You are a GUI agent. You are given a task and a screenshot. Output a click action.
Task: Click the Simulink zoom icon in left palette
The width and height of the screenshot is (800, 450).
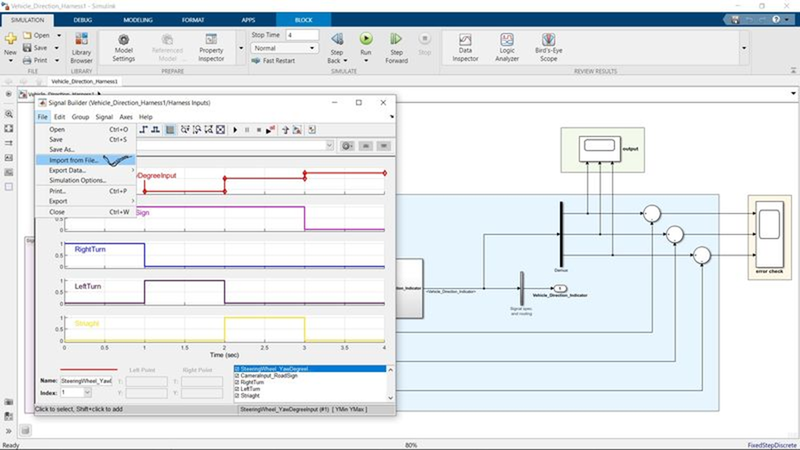(x=9, y=114)
